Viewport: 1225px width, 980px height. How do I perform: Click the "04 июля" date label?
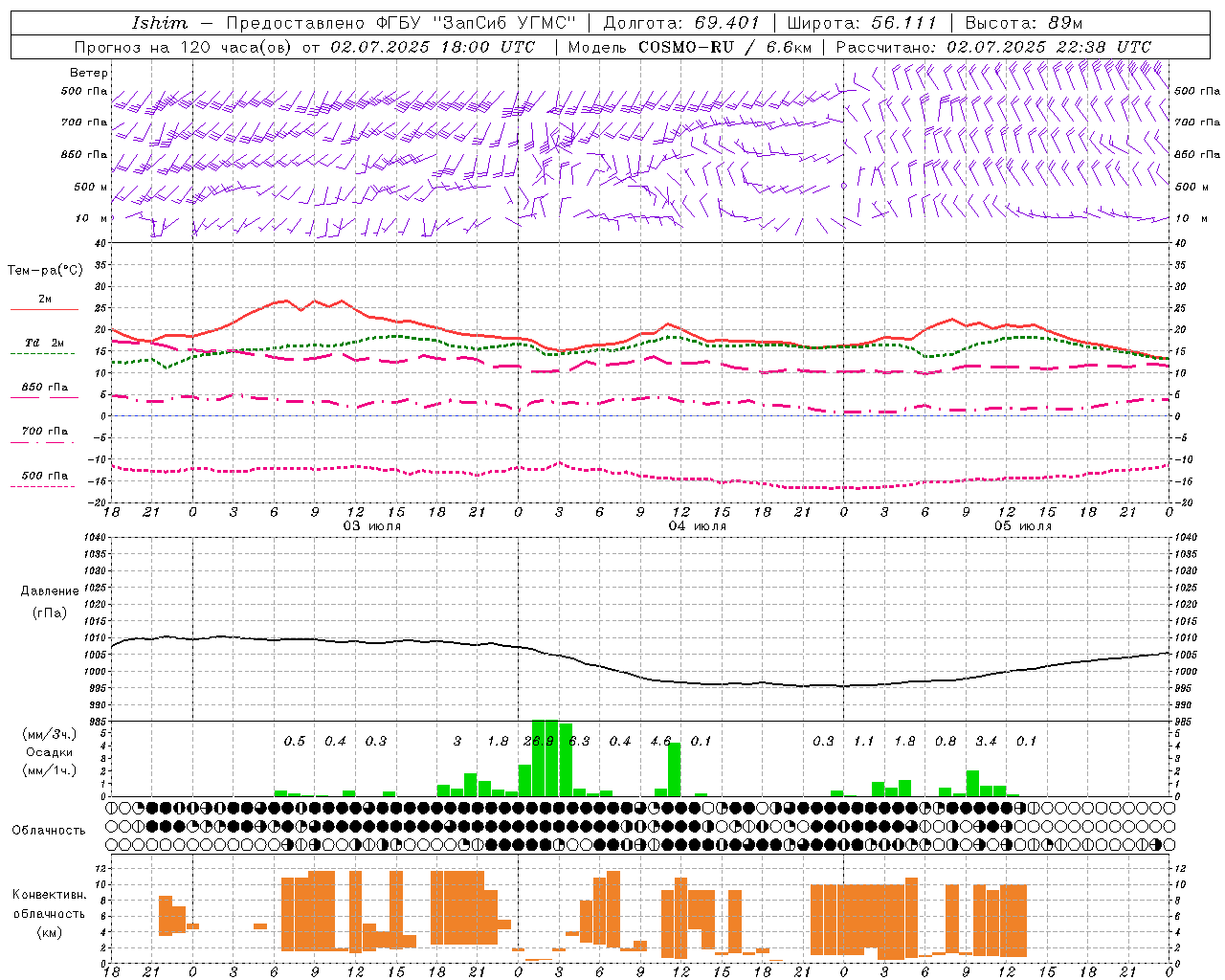pyautogui.click(x=698, y=526)
